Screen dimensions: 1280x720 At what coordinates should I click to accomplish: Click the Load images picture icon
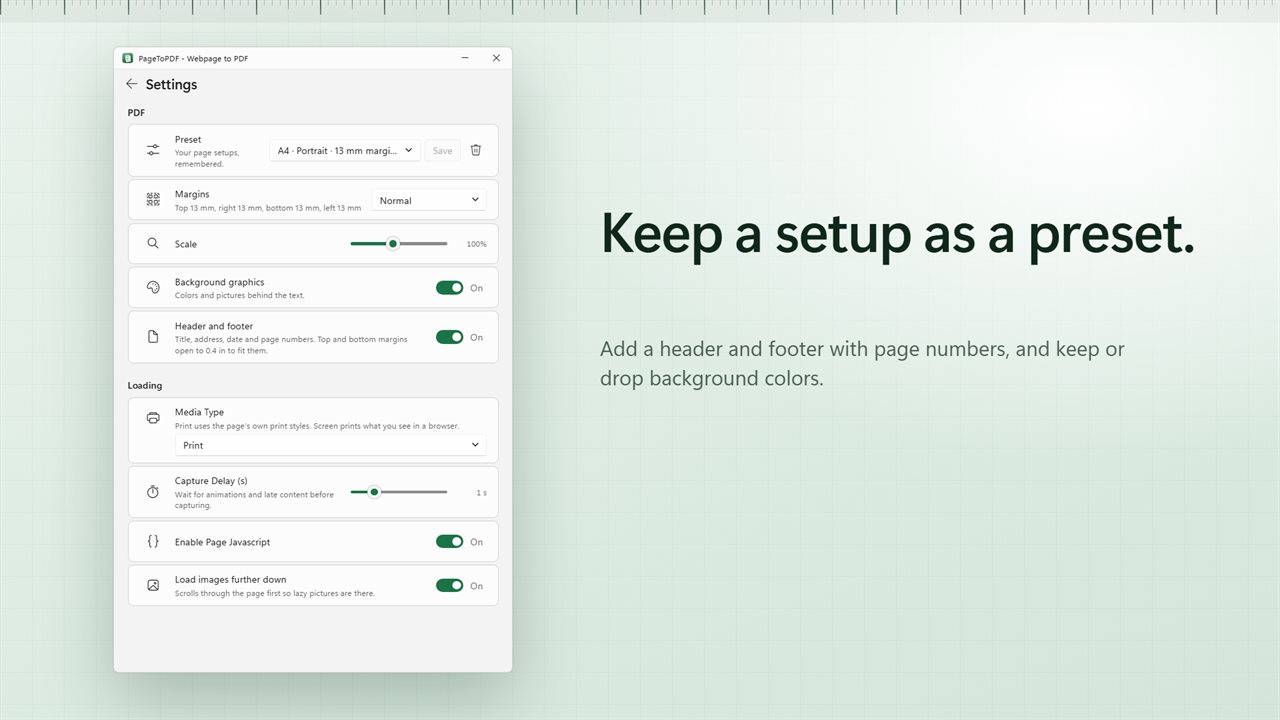[153, 585]
